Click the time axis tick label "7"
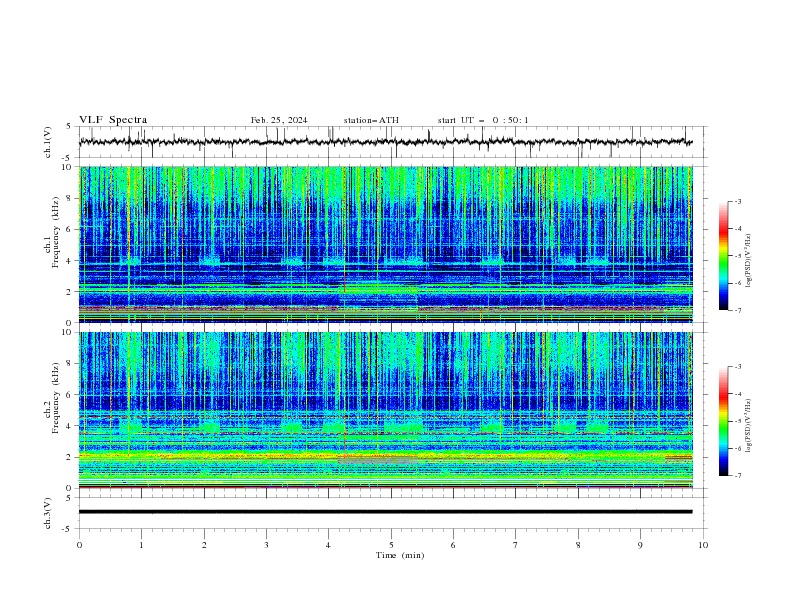The image size is (792, 612). pyautogui.click(x=516, y=545)
